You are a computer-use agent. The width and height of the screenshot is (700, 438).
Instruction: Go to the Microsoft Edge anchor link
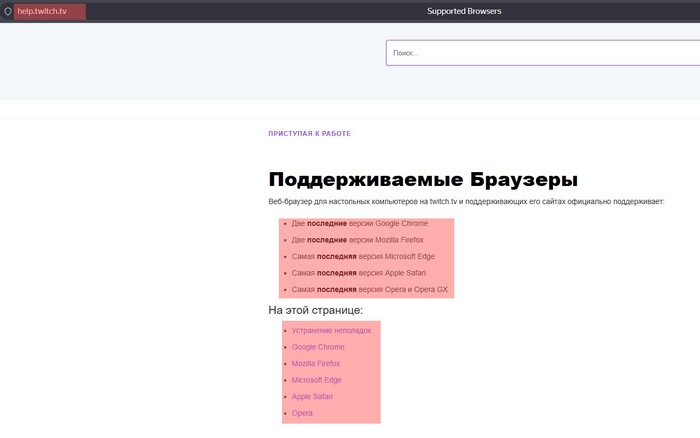coord(316,380)
